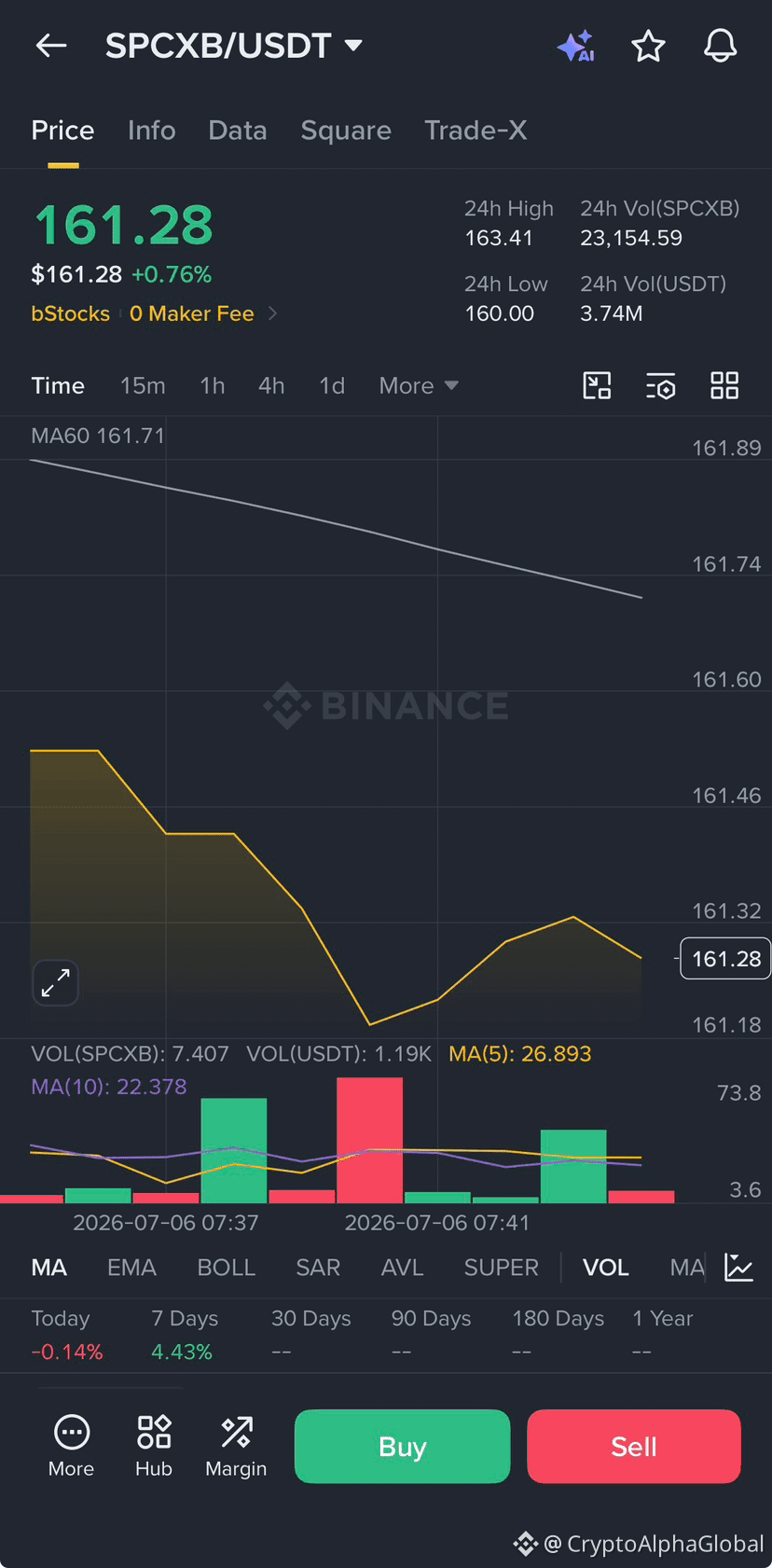Select the 1h chart interval
Image resolution: width=772 pixels, height=1568 pixels.
coord(213,385)
